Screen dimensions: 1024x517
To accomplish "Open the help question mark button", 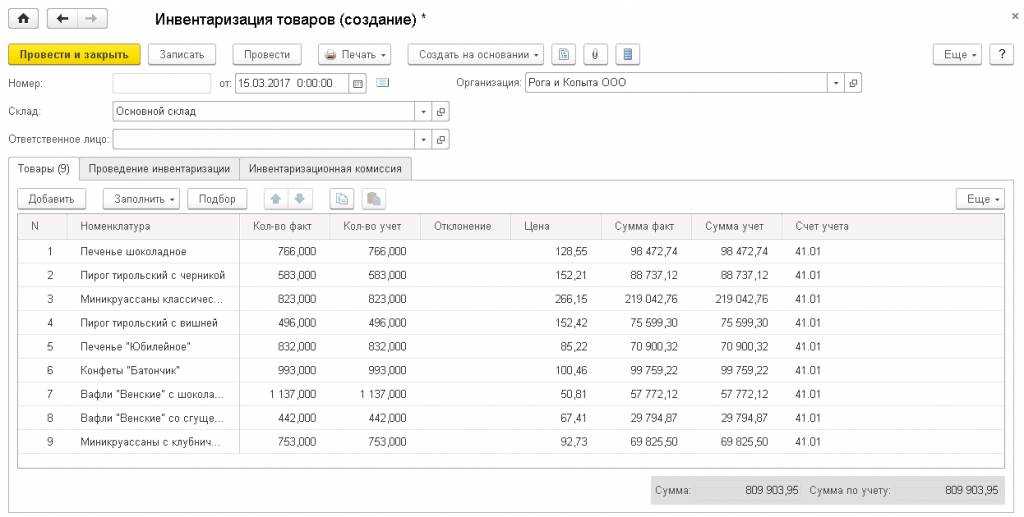I will point(1002,55).
